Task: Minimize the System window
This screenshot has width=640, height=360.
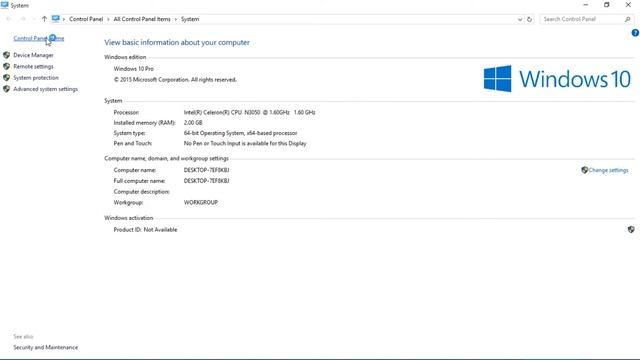Action: point(586,5)
